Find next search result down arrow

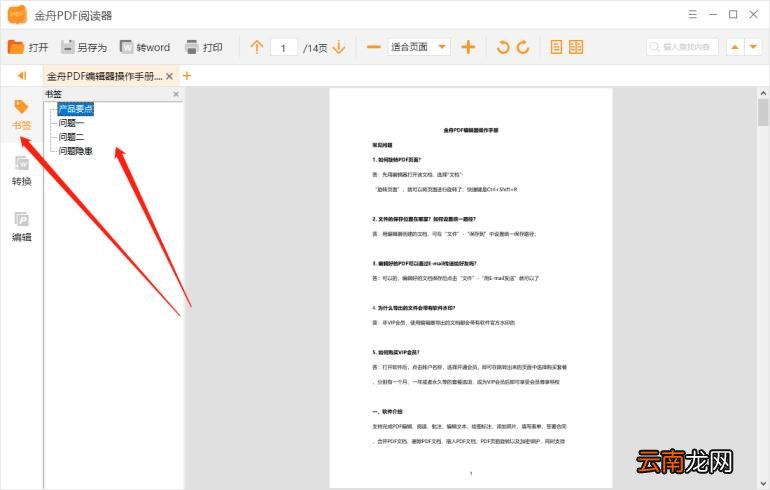pos(753,47)
